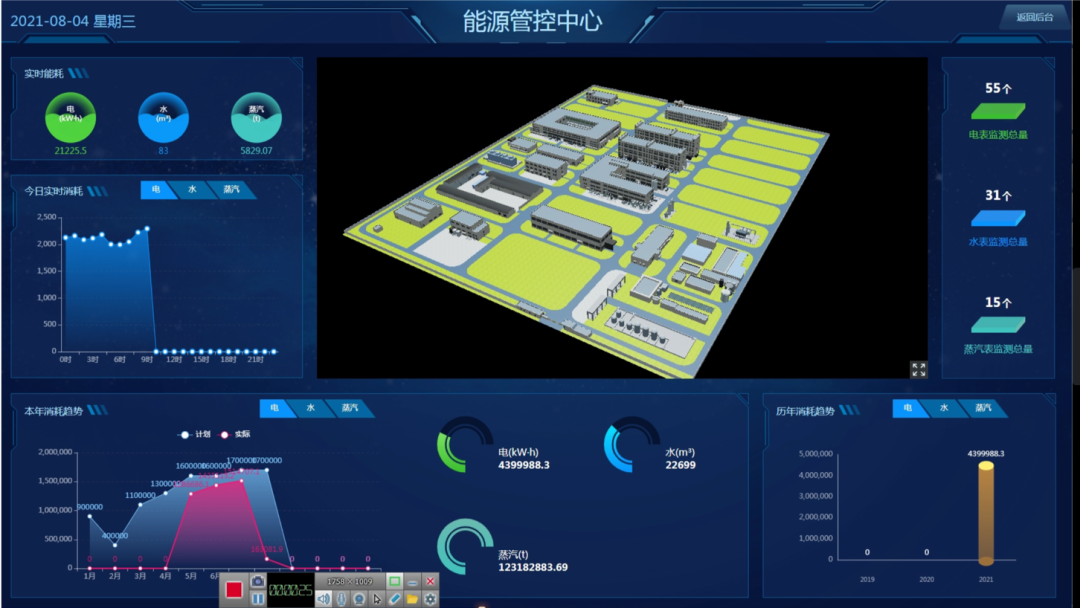Open the 蒸汽 tab in 历年消耗趋势
The height and width of the screenshot is (608, 1080).
pos(984,408)
